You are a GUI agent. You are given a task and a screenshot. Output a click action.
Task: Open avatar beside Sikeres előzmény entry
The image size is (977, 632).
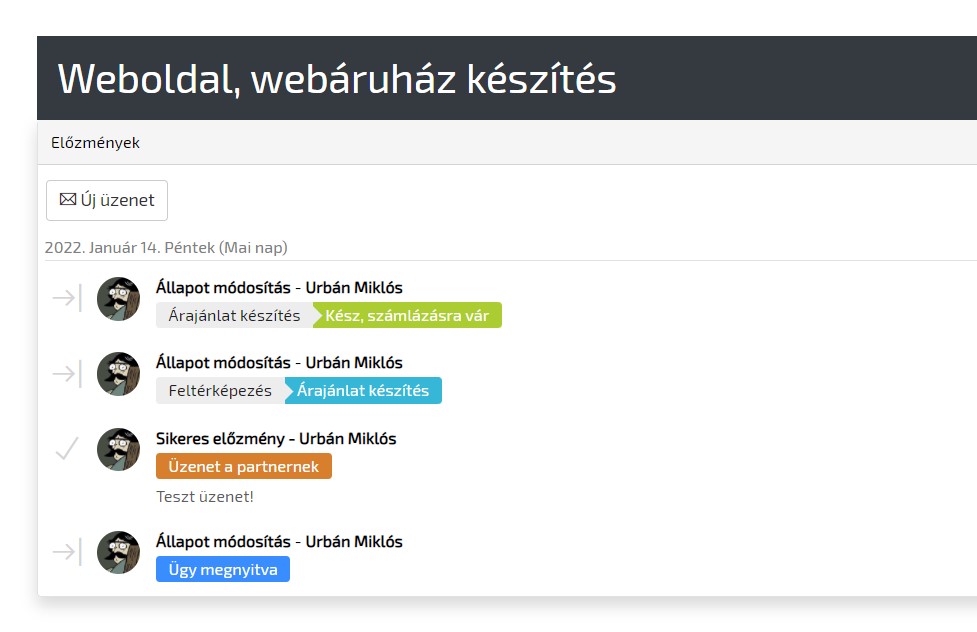point(118,450)
